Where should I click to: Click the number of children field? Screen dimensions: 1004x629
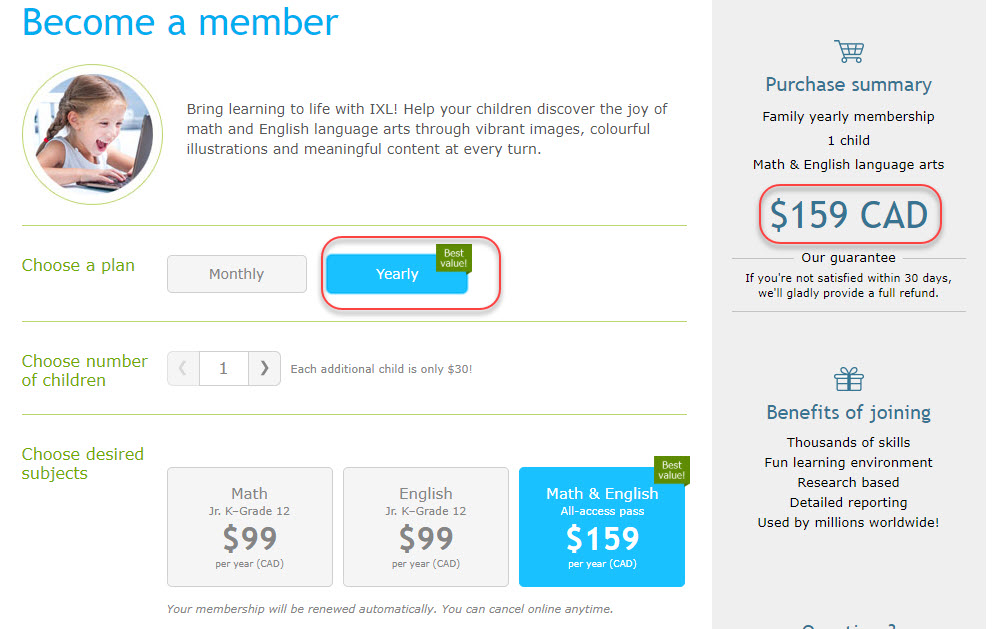pyautogui.click(x=223, y=368)
